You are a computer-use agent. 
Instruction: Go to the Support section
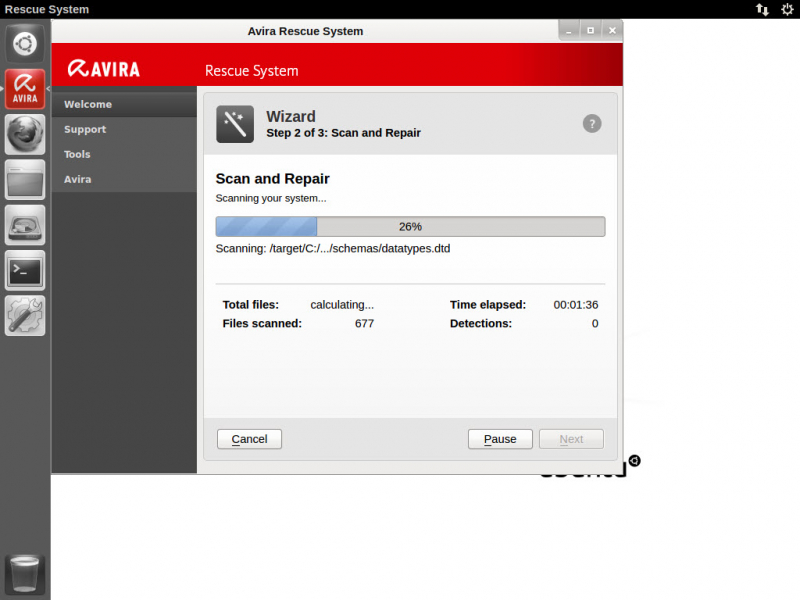(85, 129)
